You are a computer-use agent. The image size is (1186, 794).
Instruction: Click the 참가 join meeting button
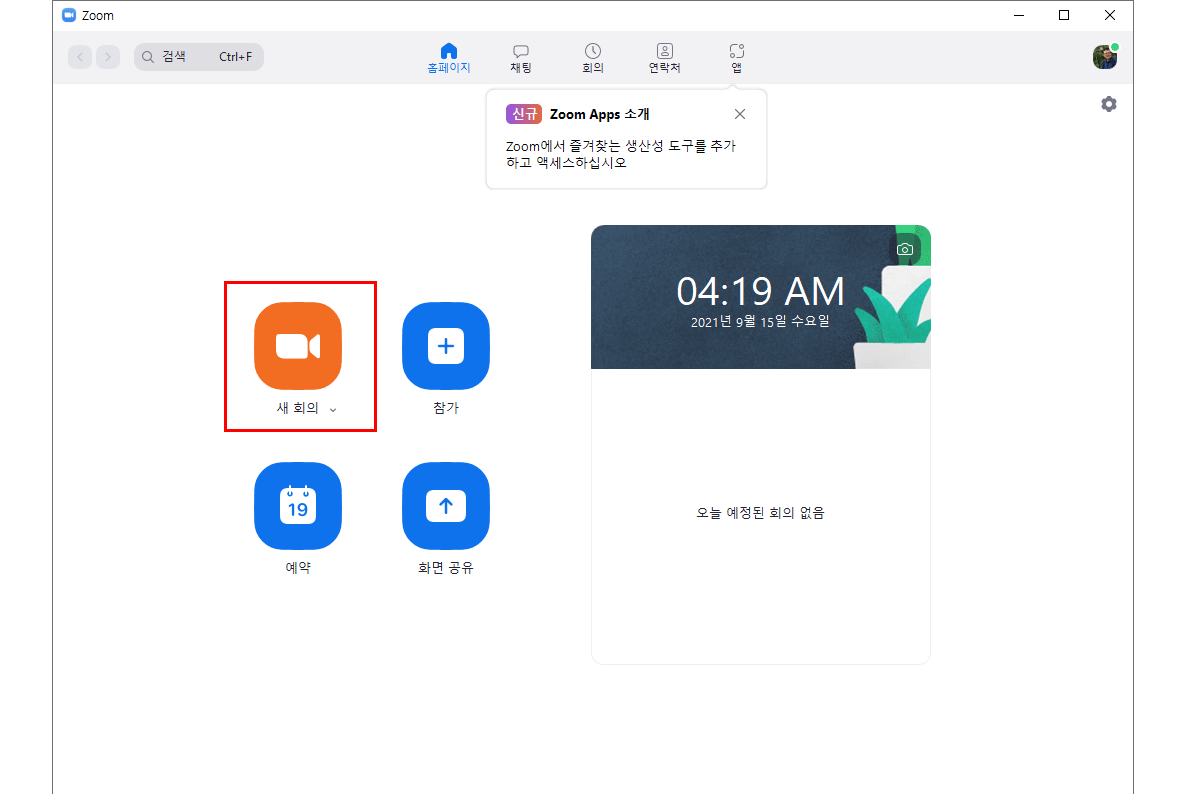[x=446, y=346]
